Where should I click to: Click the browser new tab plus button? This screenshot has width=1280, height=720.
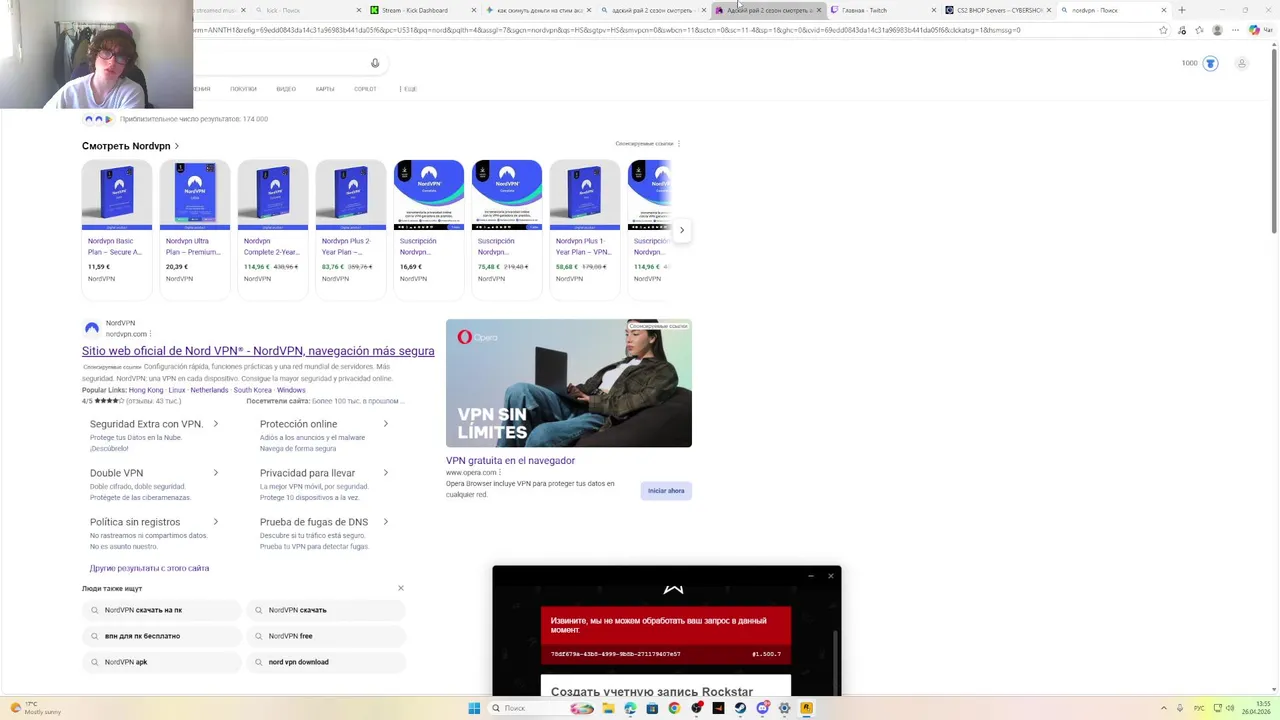coord(1182,10)
